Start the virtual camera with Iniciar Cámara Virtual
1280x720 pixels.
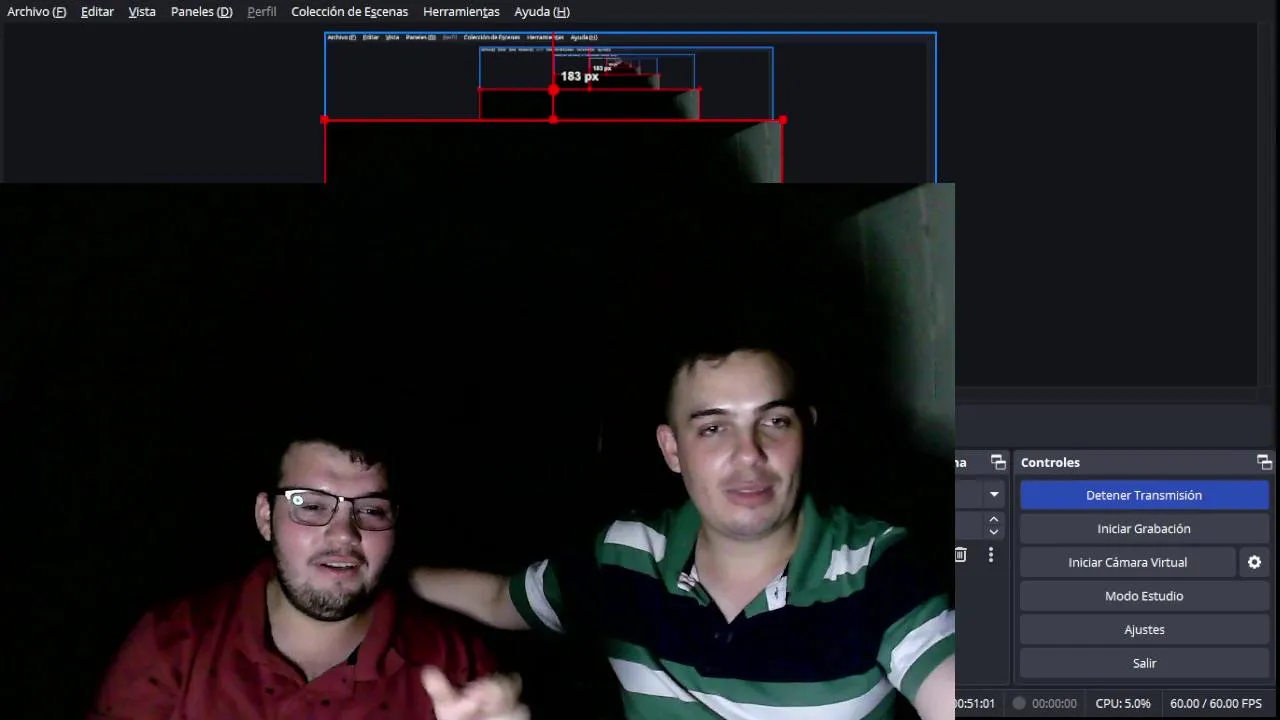click(x=1128, y=562)
